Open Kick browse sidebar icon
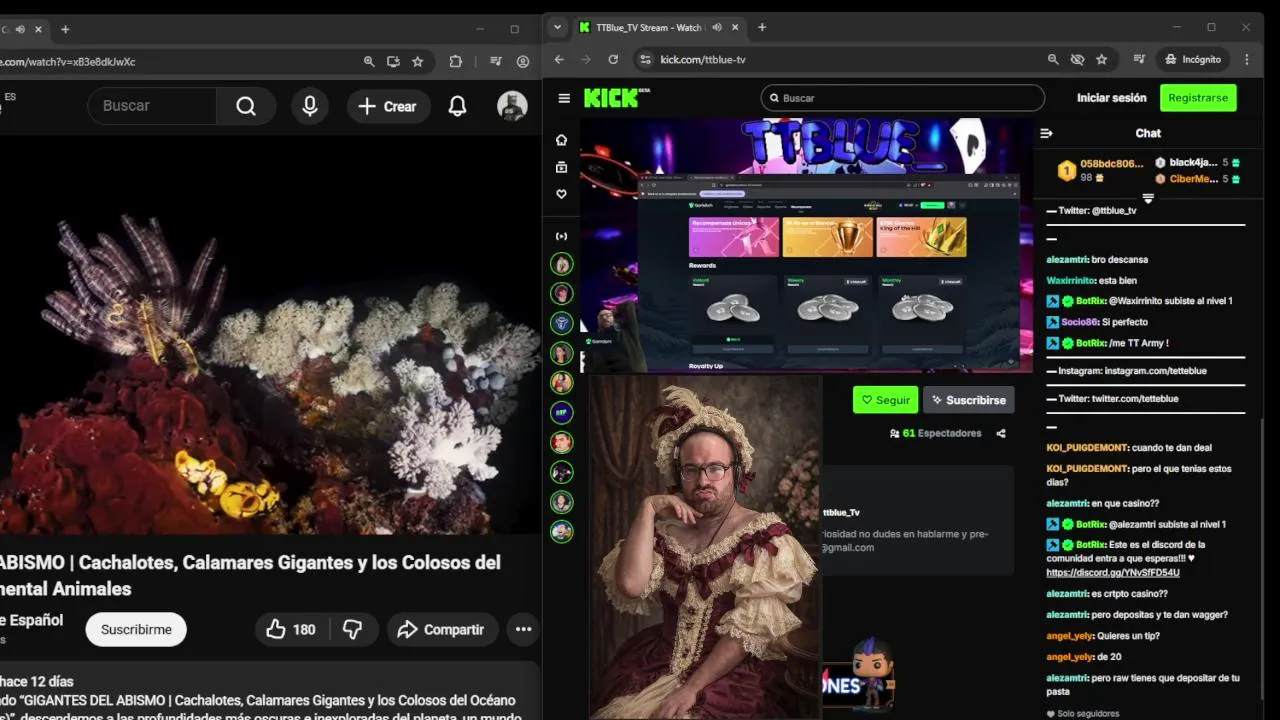 [561, 167]
